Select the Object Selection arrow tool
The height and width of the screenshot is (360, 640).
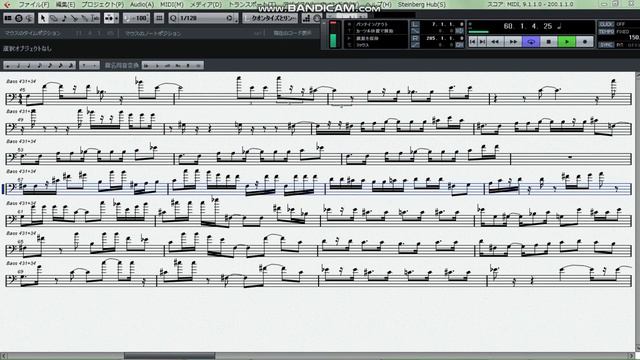click(43, 18)
